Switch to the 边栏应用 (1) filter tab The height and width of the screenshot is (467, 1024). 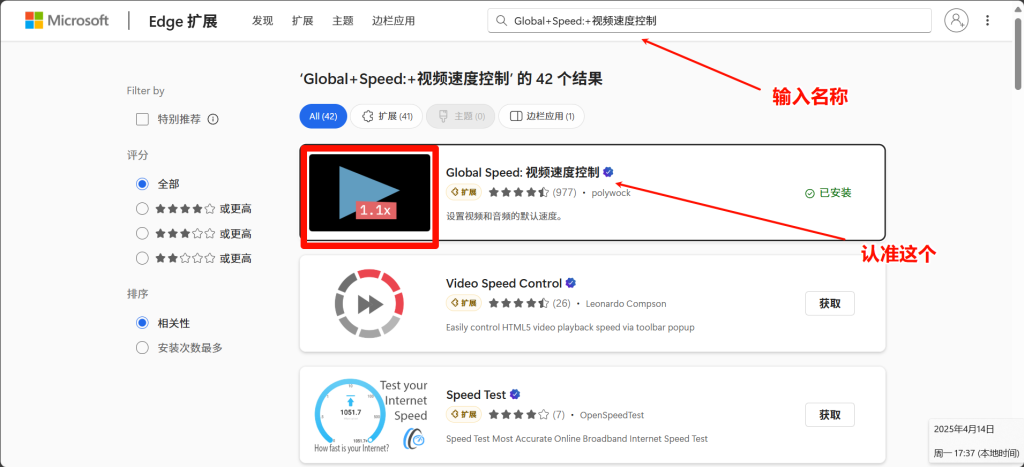coord(541,116)
